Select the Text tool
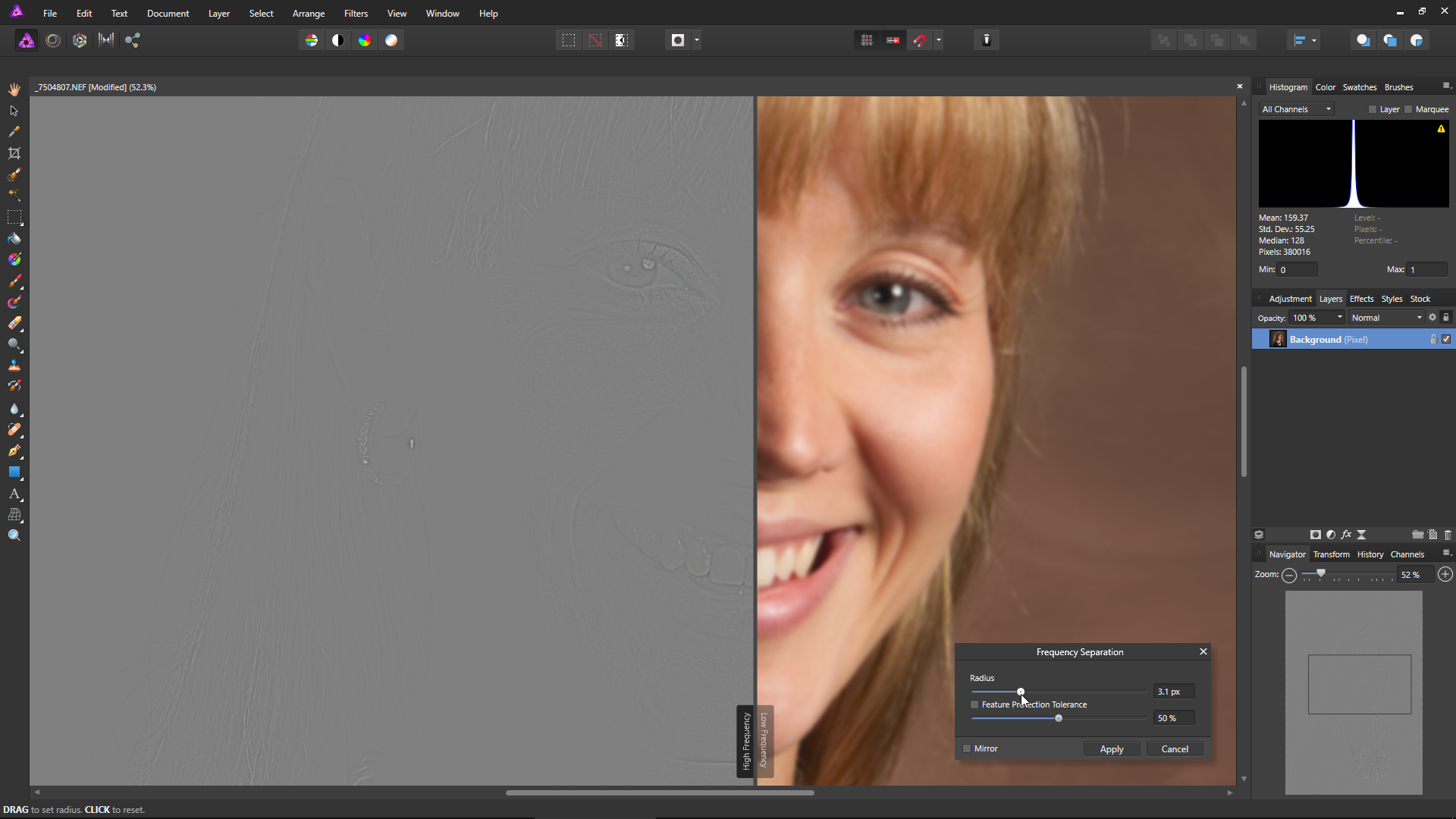The image size is (1456, 819). tap(14, 494)
